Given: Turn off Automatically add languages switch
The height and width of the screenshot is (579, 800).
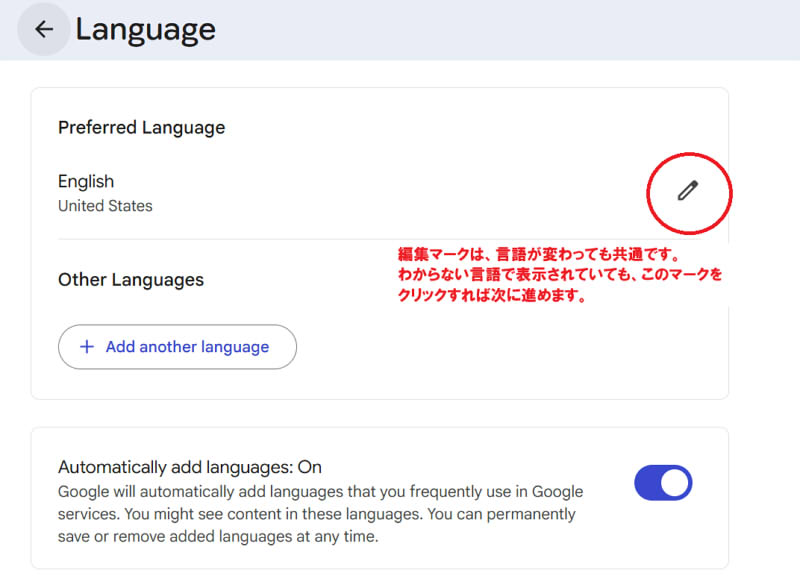Looking at the screenshot, I should point(663,483).
